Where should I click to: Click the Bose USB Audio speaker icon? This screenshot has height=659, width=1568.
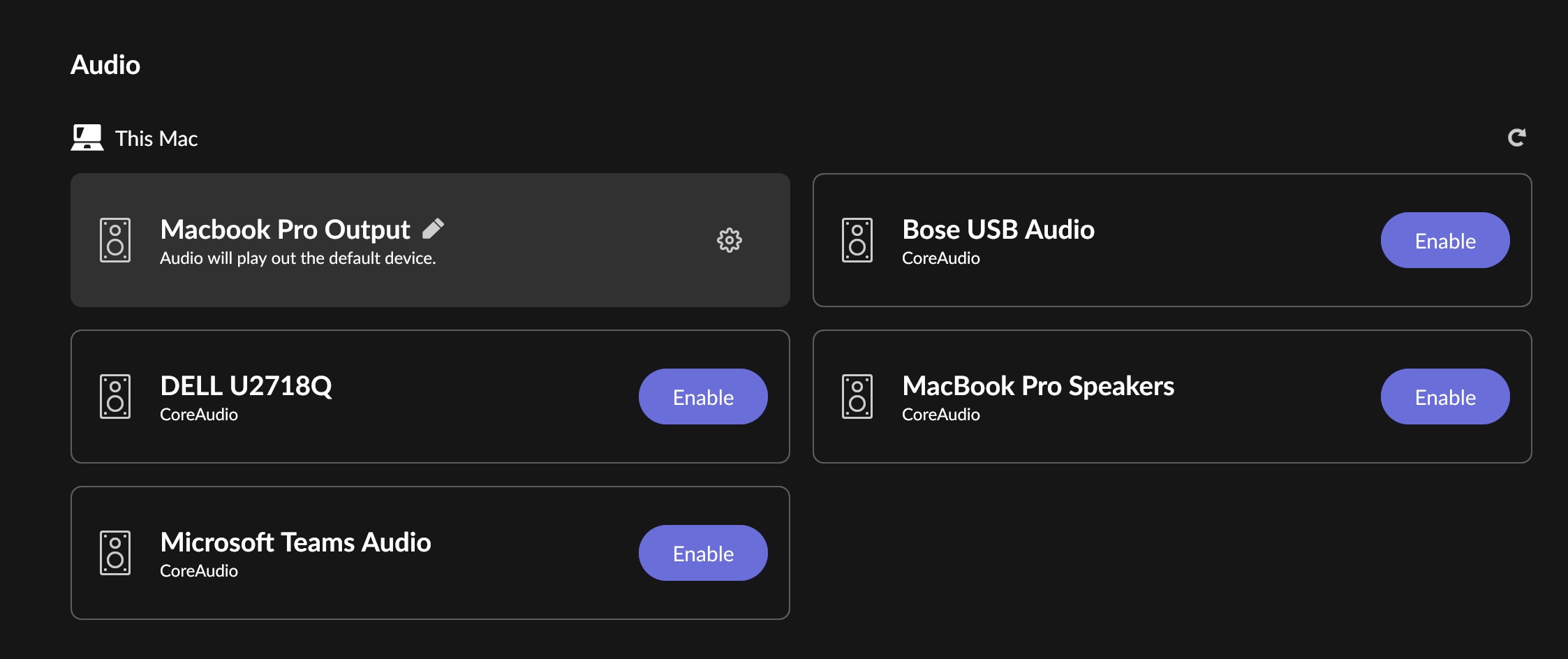857,240
